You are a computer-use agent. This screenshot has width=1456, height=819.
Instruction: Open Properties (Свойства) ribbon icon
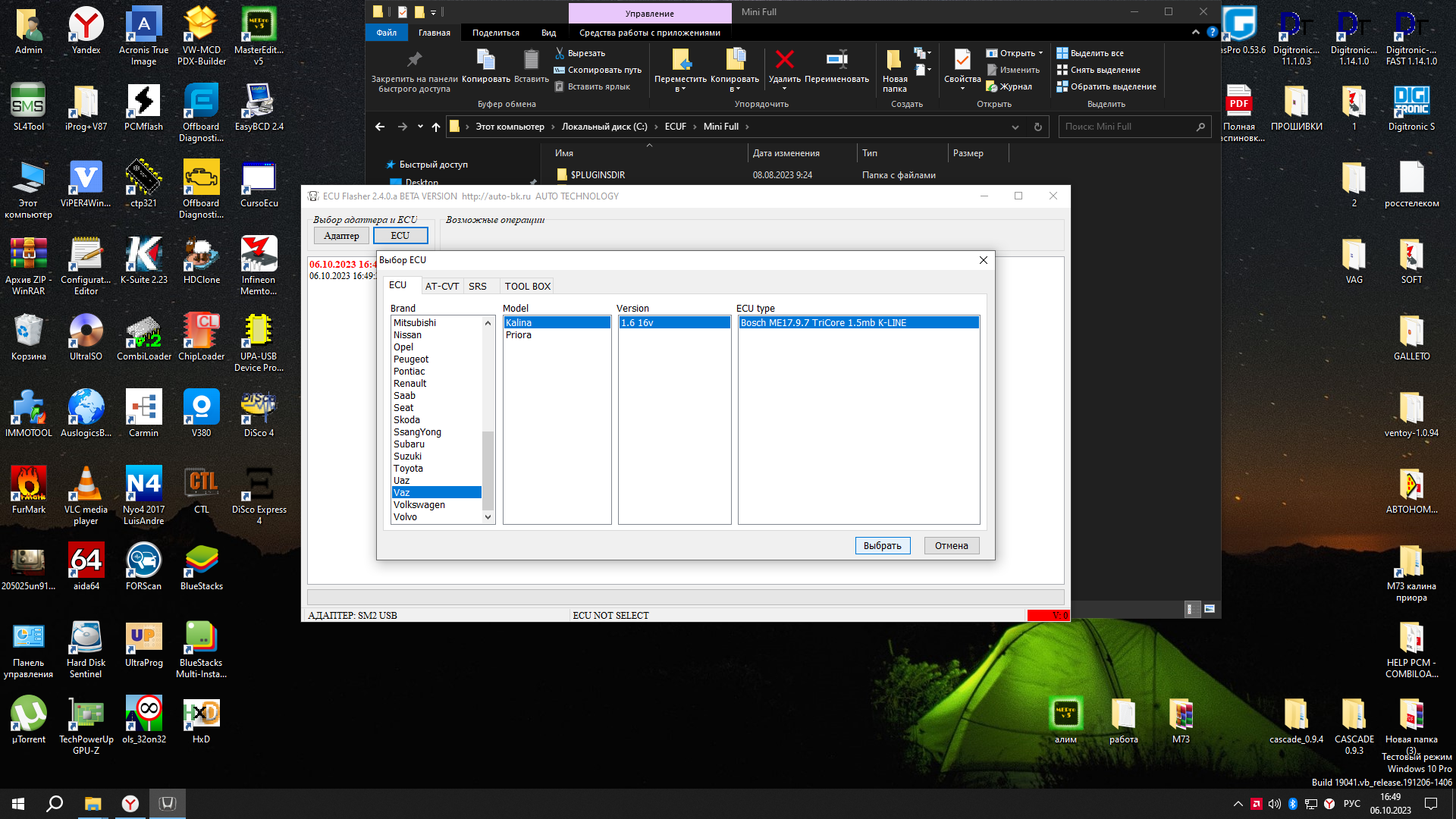tap(962, 61)
